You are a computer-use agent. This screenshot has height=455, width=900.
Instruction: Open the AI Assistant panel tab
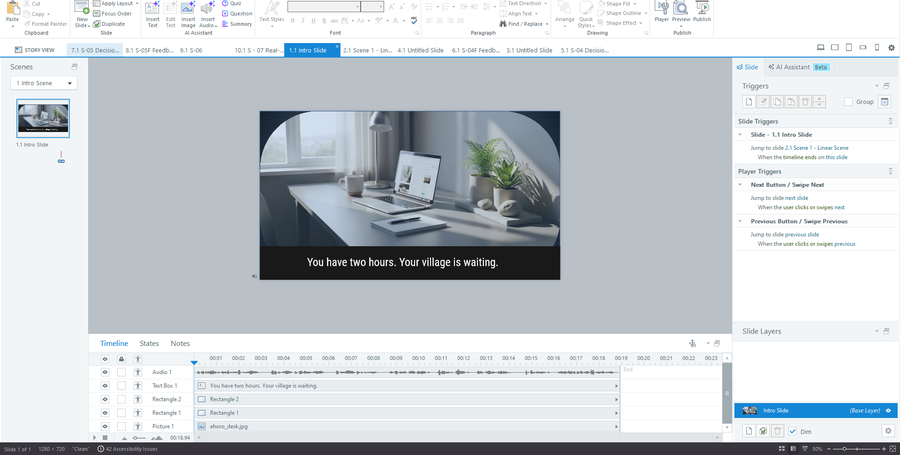(798, 67)
